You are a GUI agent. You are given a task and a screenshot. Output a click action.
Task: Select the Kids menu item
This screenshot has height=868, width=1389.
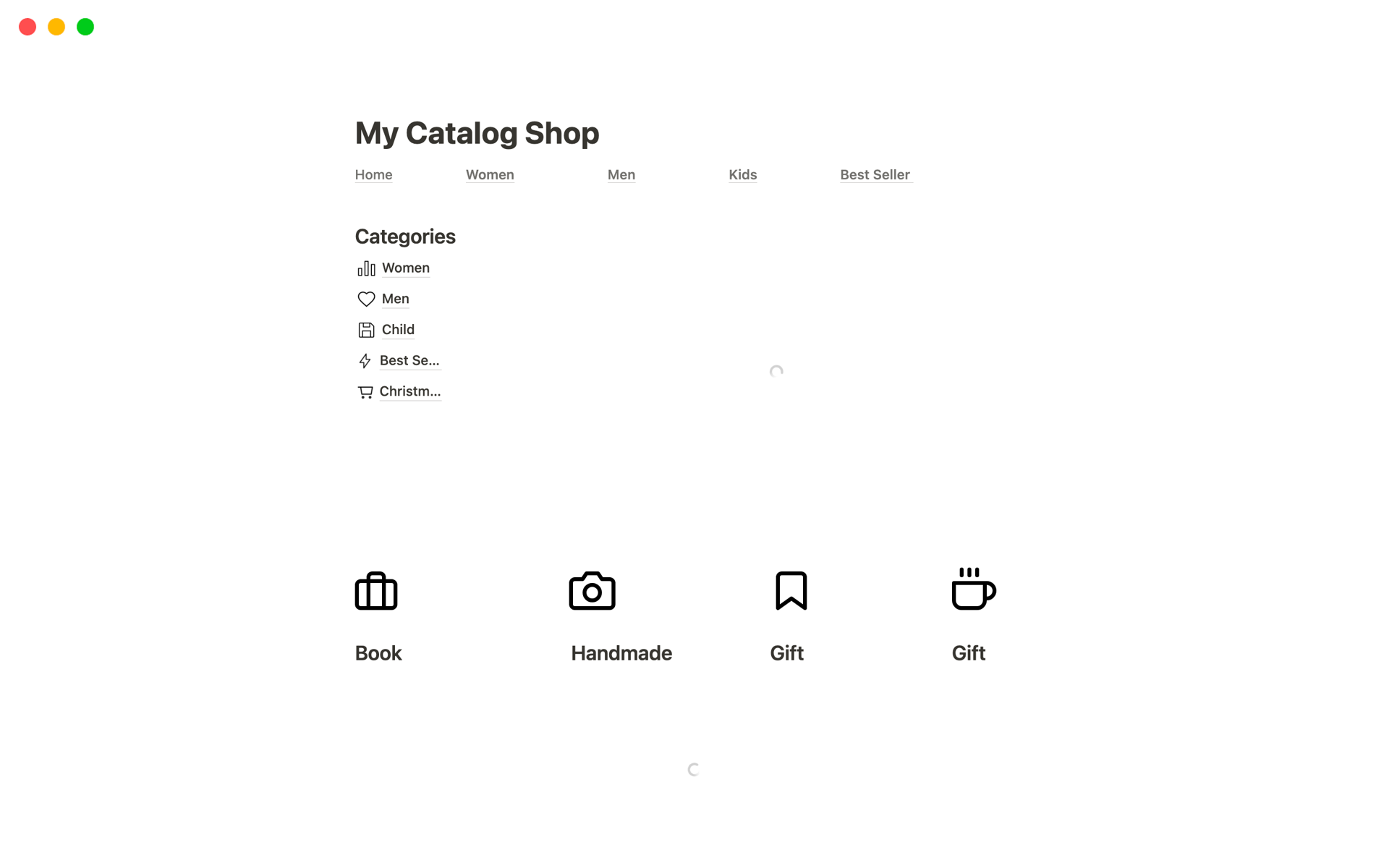pyautogui.click(x=743, y=174)
